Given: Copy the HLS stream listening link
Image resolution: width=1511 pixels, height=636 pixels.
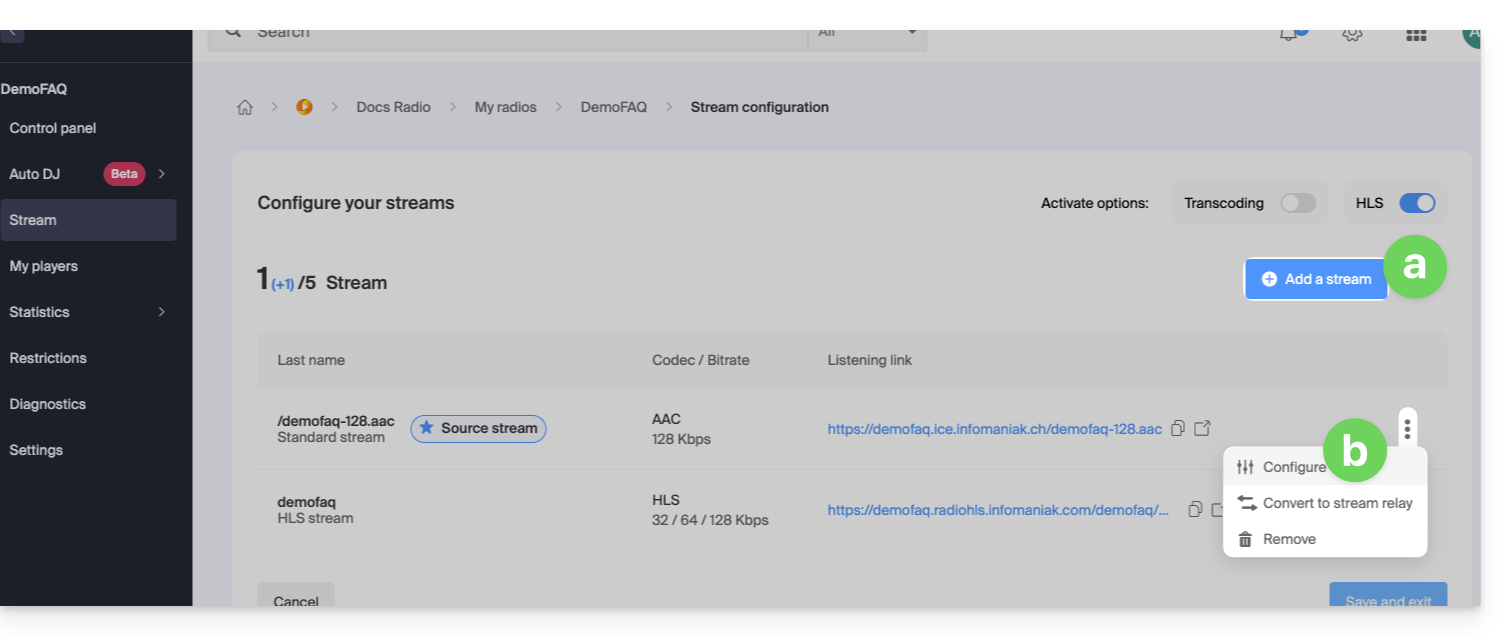Looking at the screenshot, I should 1194,509.
